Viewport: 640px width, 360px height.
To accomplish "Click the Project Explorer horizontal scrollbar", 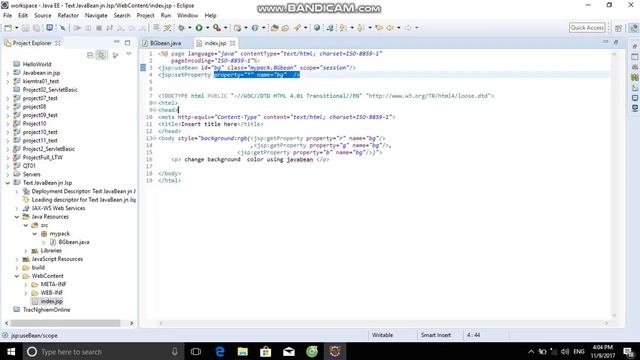I will tap(65, 323).
